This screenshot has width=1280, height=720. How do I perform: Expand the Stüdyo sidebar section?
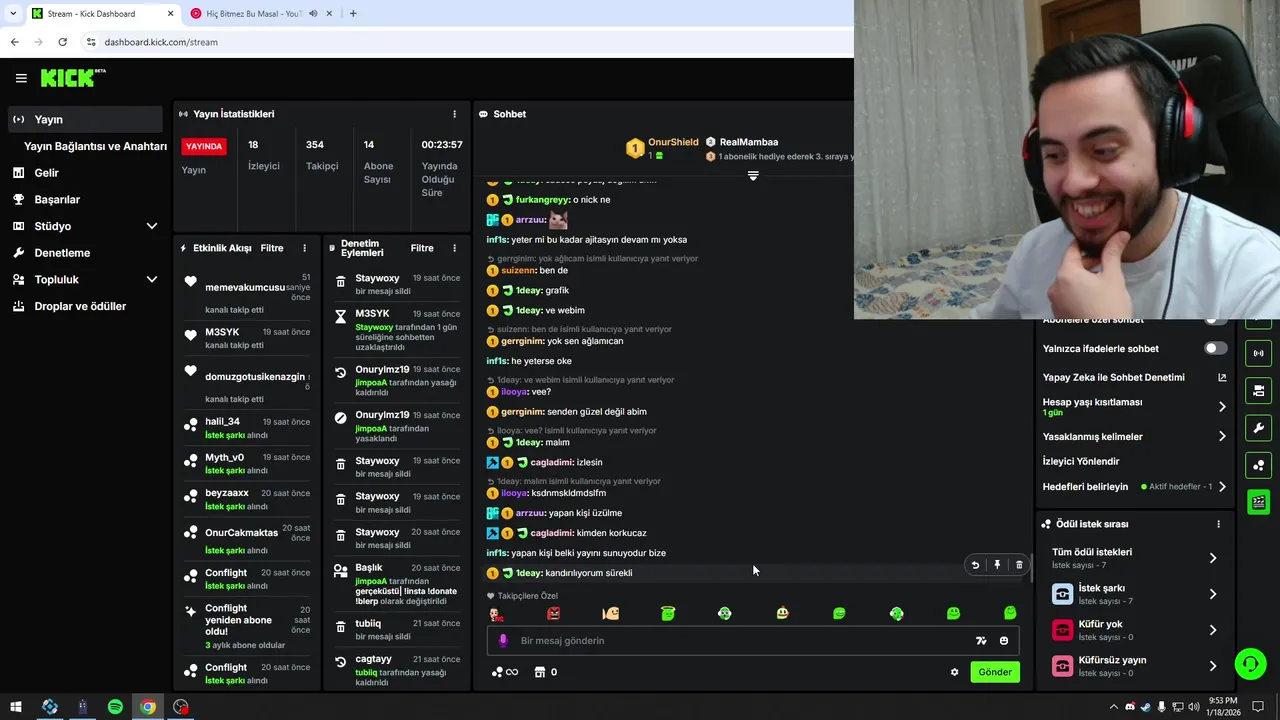(x=152, y=226)
